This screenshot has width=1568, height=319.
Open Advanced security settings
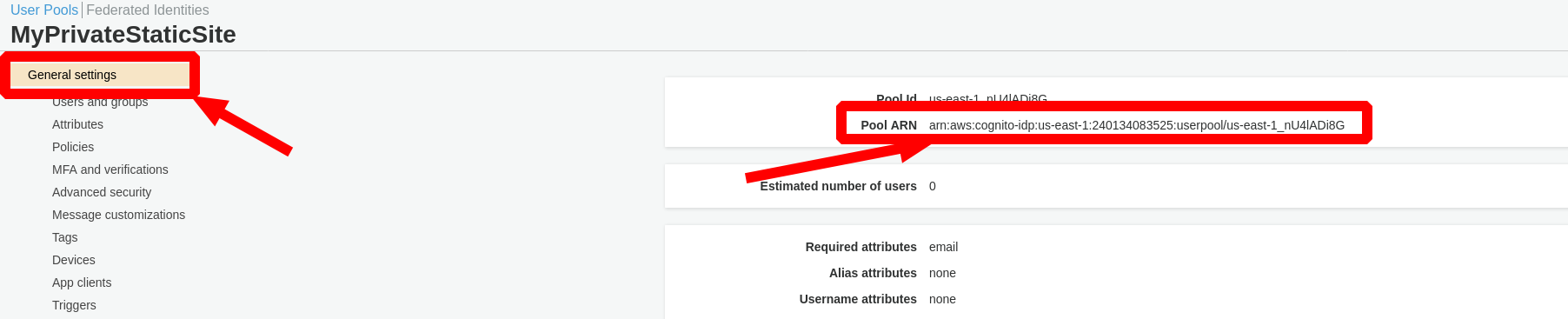point(102,192)
